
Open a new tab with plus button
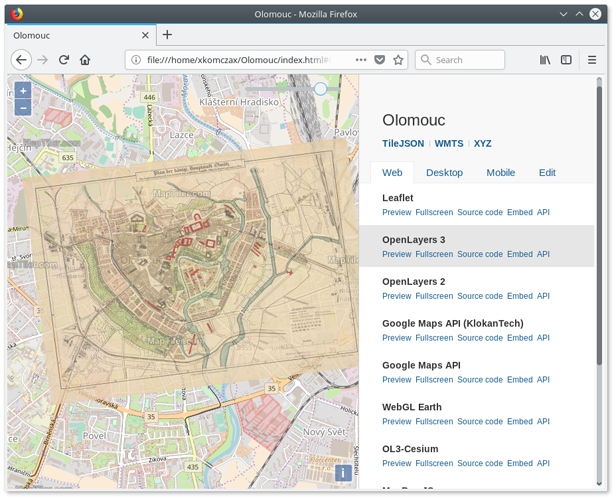point(167,35)
